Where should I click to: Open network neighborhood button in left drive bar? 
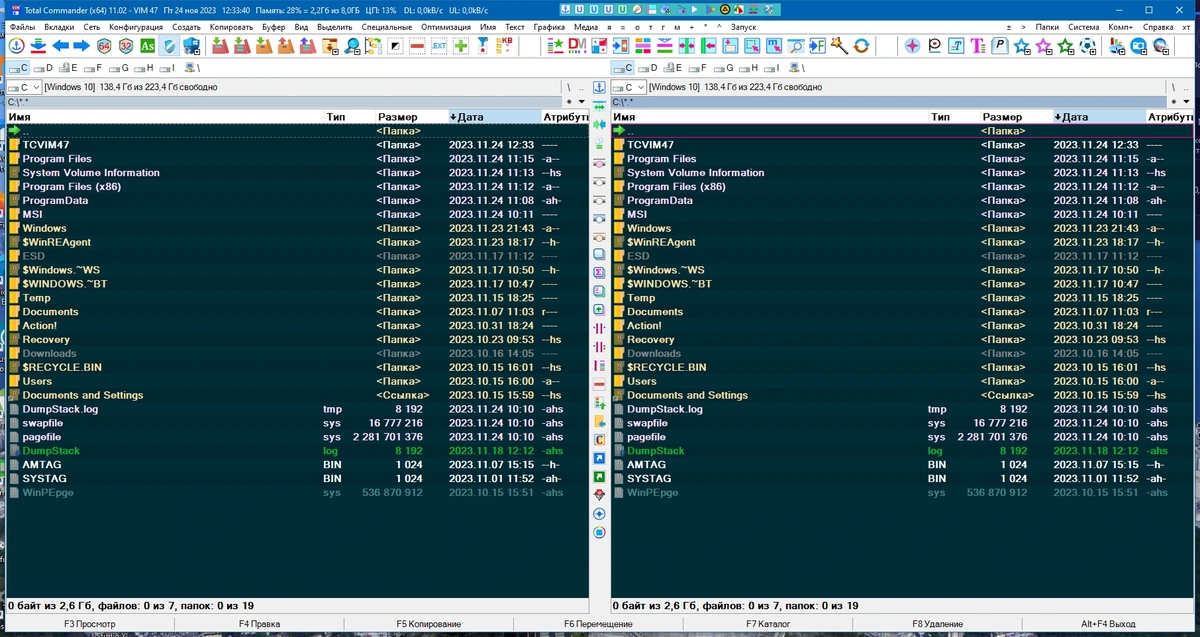point(192,68)
